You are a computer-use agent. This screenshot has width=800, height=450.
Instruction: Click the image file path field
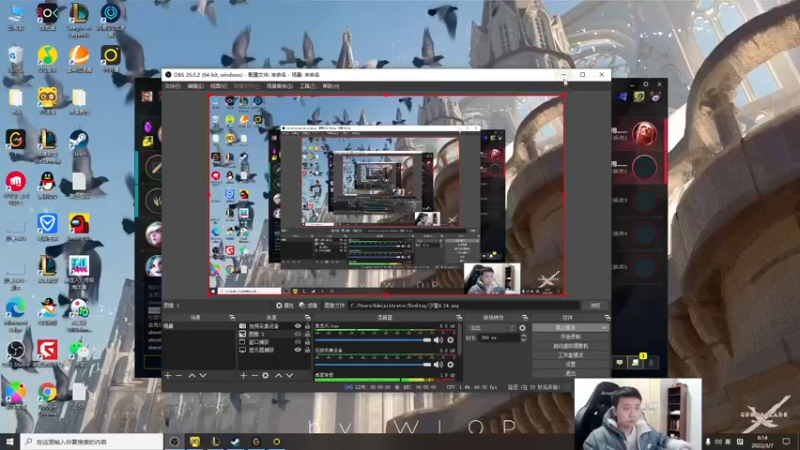[463, 306]
